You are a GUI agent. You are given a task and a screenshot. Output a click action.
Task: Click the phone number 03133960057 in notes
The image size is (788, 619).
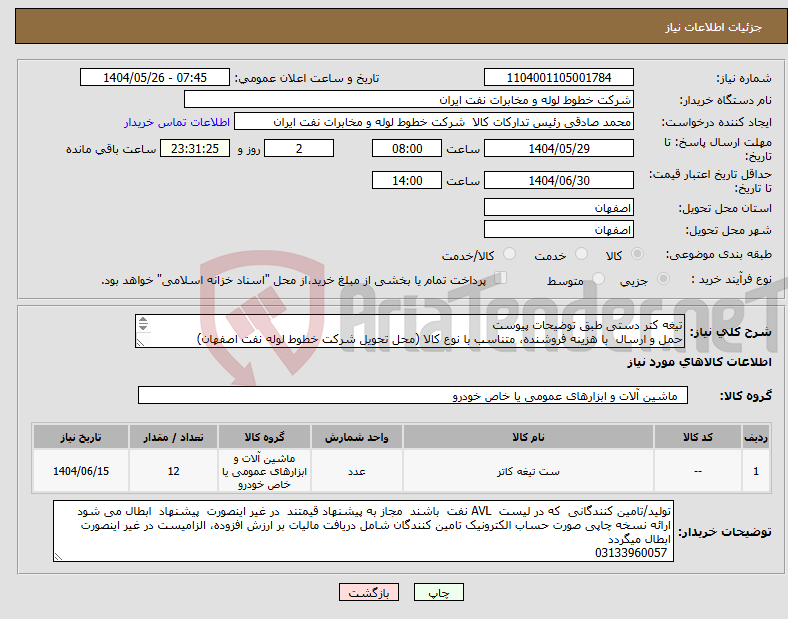click(x=631, y=553)
